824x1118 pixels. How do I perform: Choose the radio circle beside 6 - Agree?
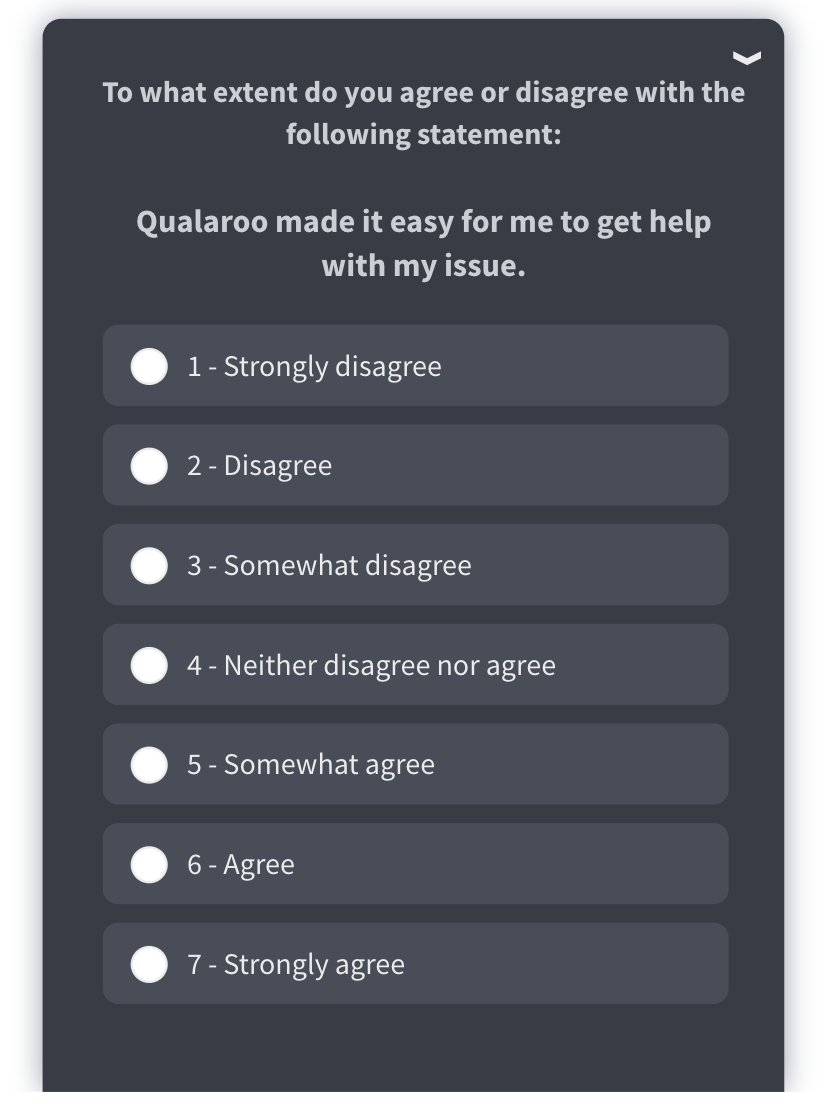[x=149, y=864]
